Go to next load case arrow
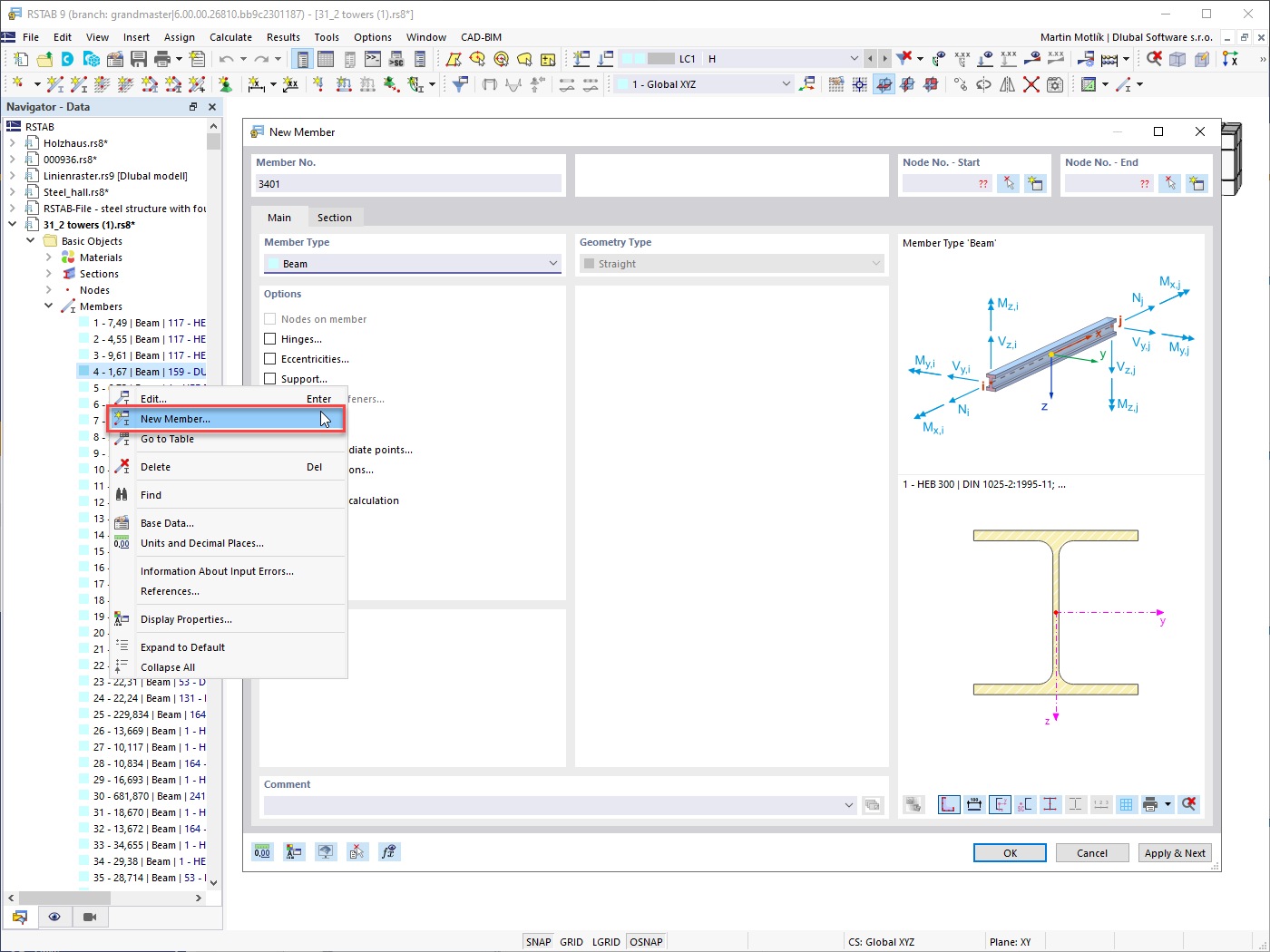Viewport: 1270px width, 952px height. pos(884,59)
